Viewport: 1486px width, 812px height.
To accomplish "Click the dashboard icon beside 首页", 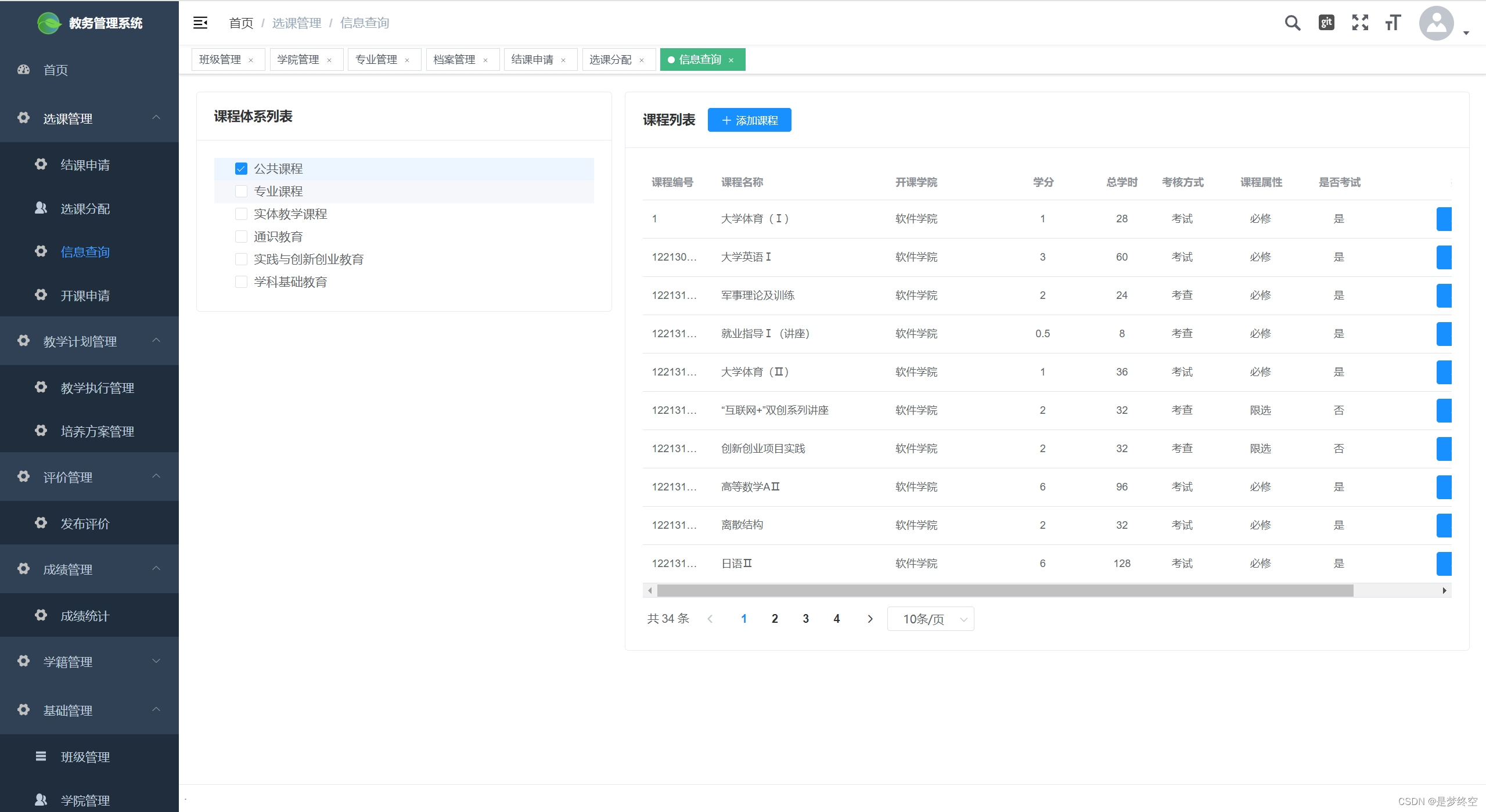I will click(23, 70).
